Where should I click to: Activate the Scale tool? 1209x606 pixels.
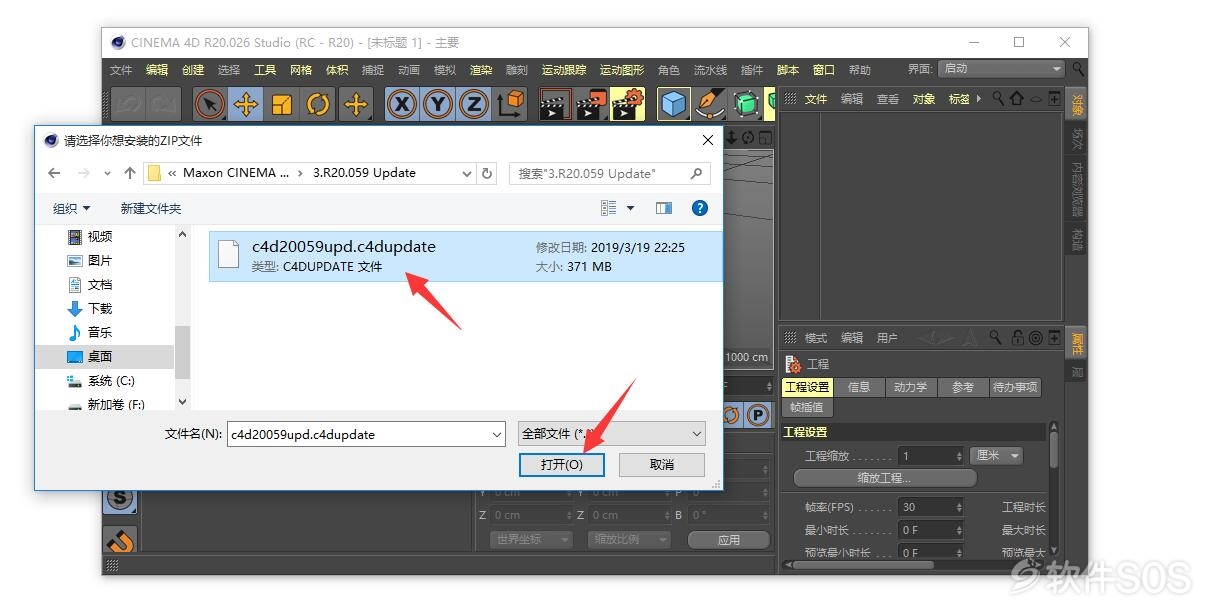point(282,104)
